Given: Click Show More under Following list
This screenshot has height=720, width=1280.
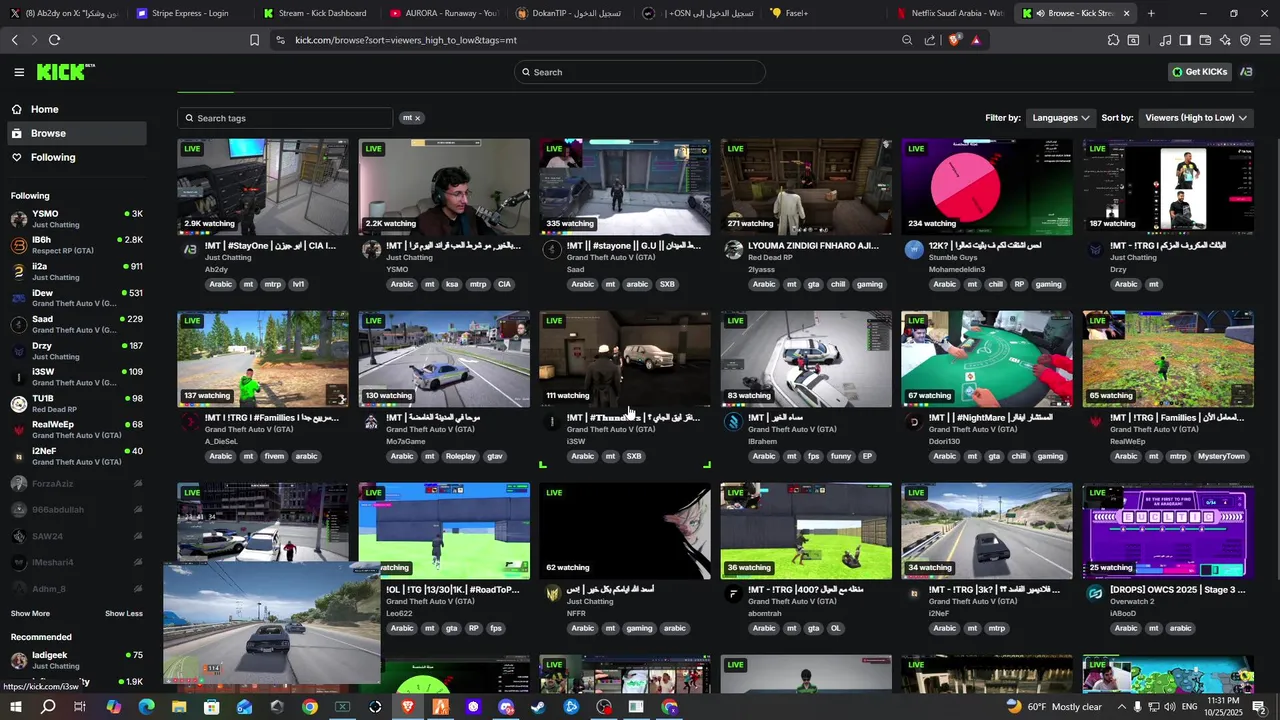Looking at the screenshot, I should point(30,613).
